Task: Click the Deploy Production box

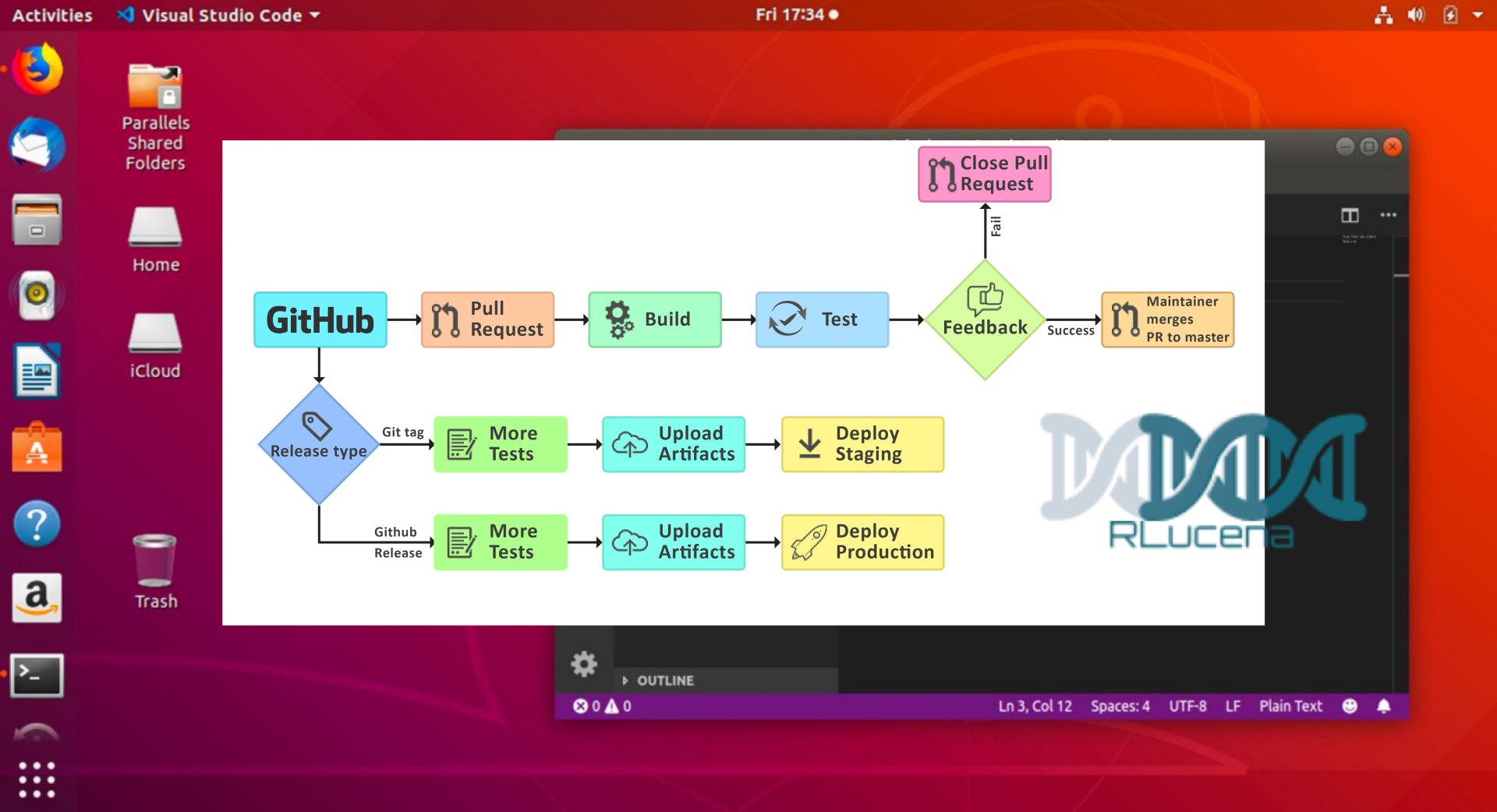Action: (862, 542)
